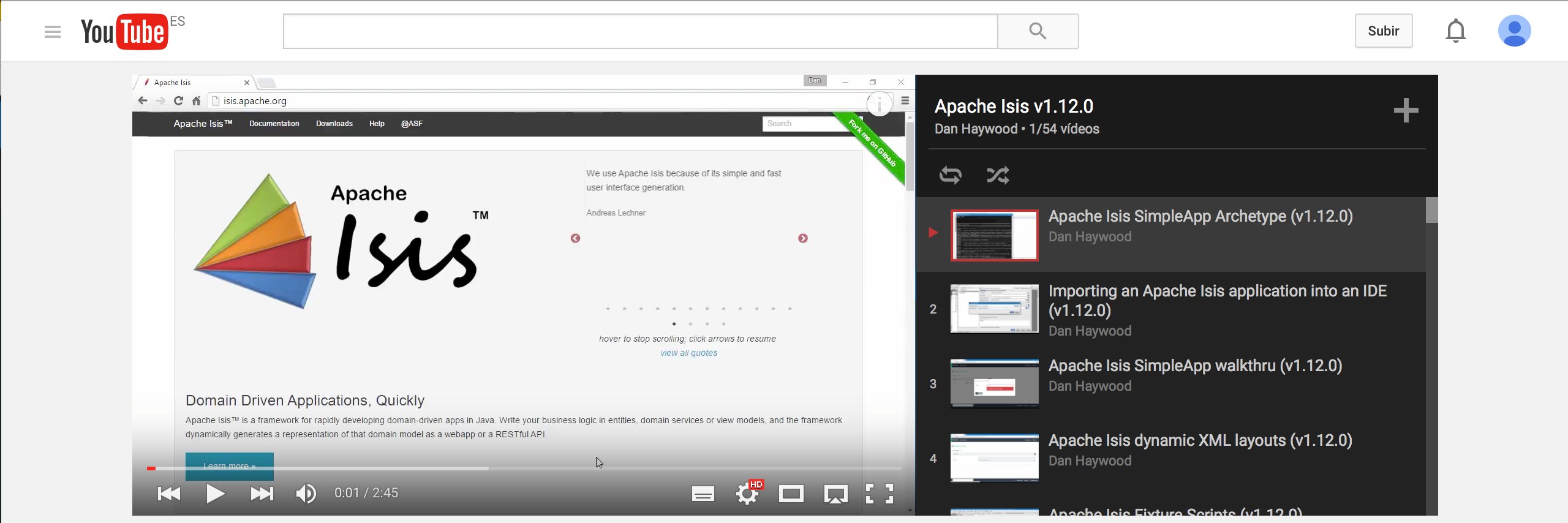The height and width of the screenshot is (523, 1568).
Task: Click the playlist panel scrollbar
Action: click(1431, 210)
